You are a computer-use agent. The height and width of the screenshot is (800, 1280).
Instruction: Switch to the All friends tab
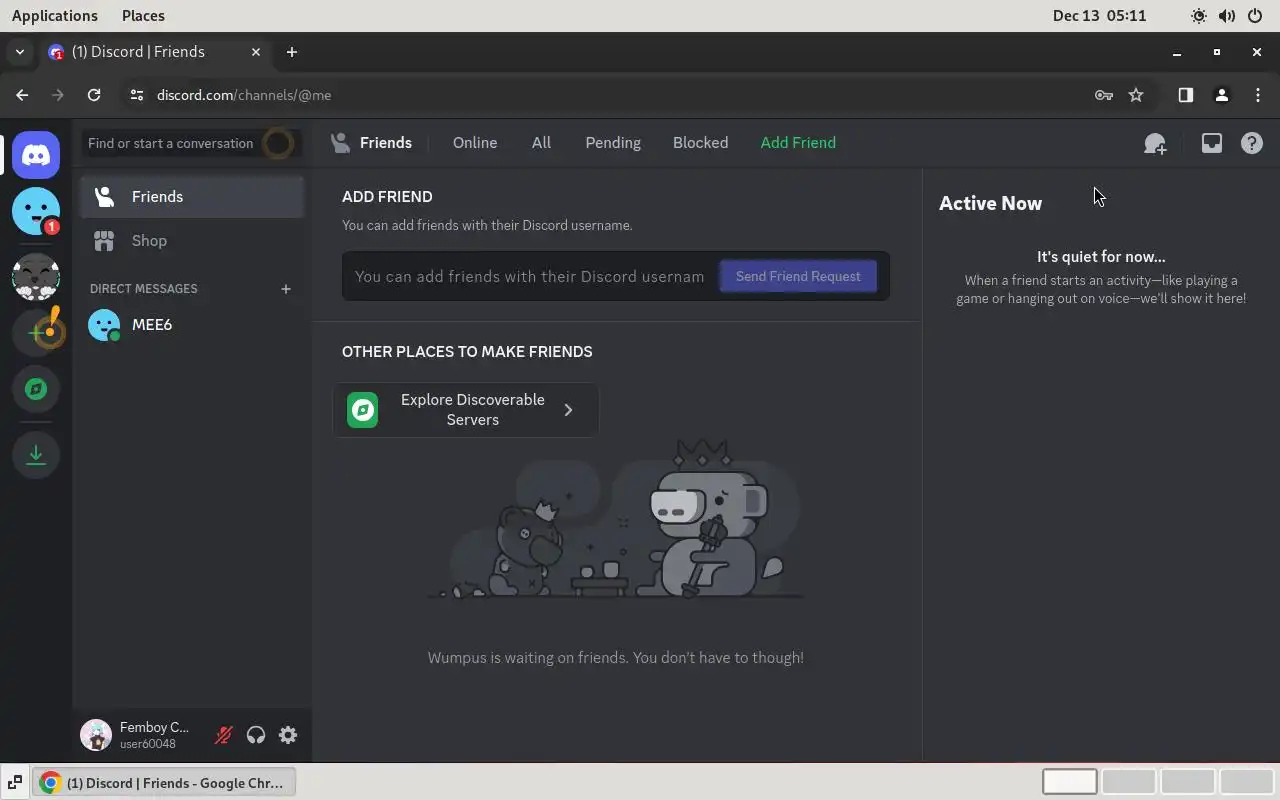point(541,143)
